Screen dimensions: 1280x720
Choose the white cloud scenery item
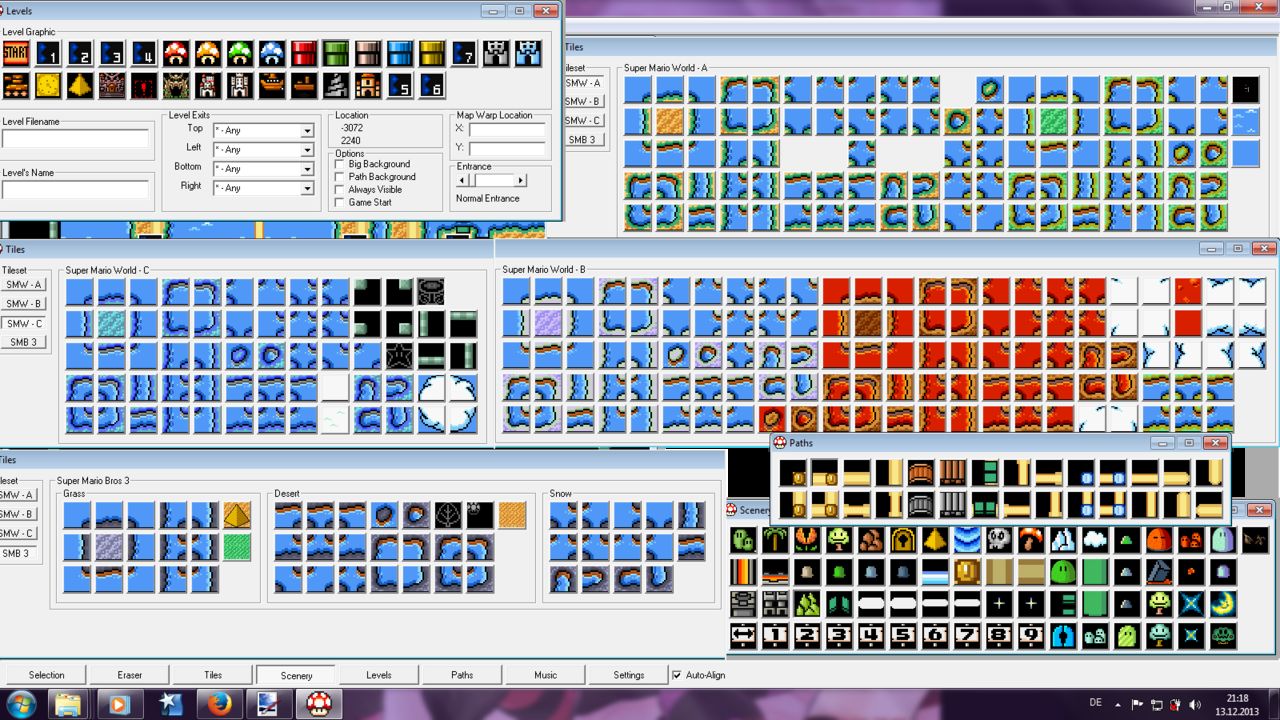coord(1095,540)
